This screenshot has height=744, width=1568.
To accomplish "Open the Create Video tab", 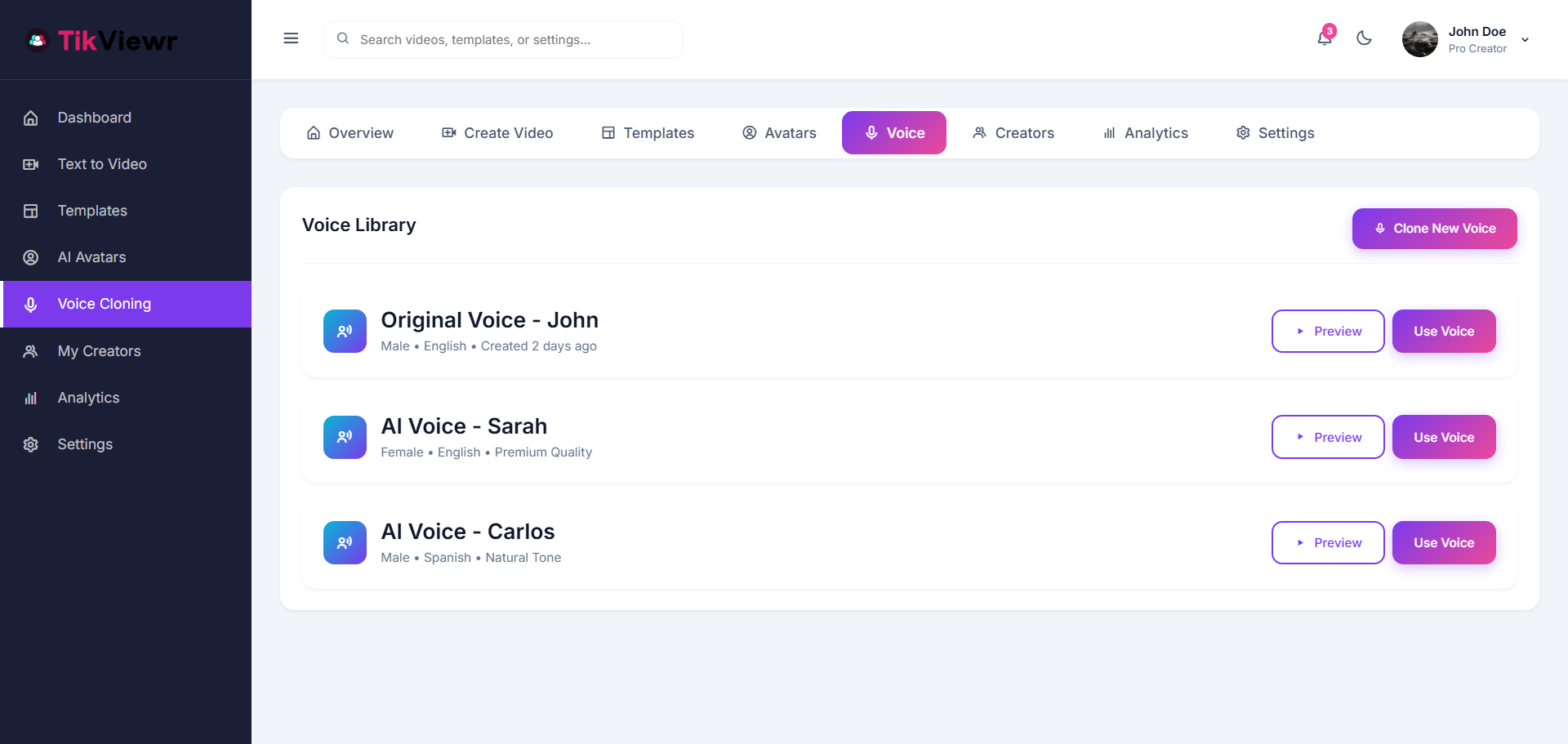I will coord(497,133).
